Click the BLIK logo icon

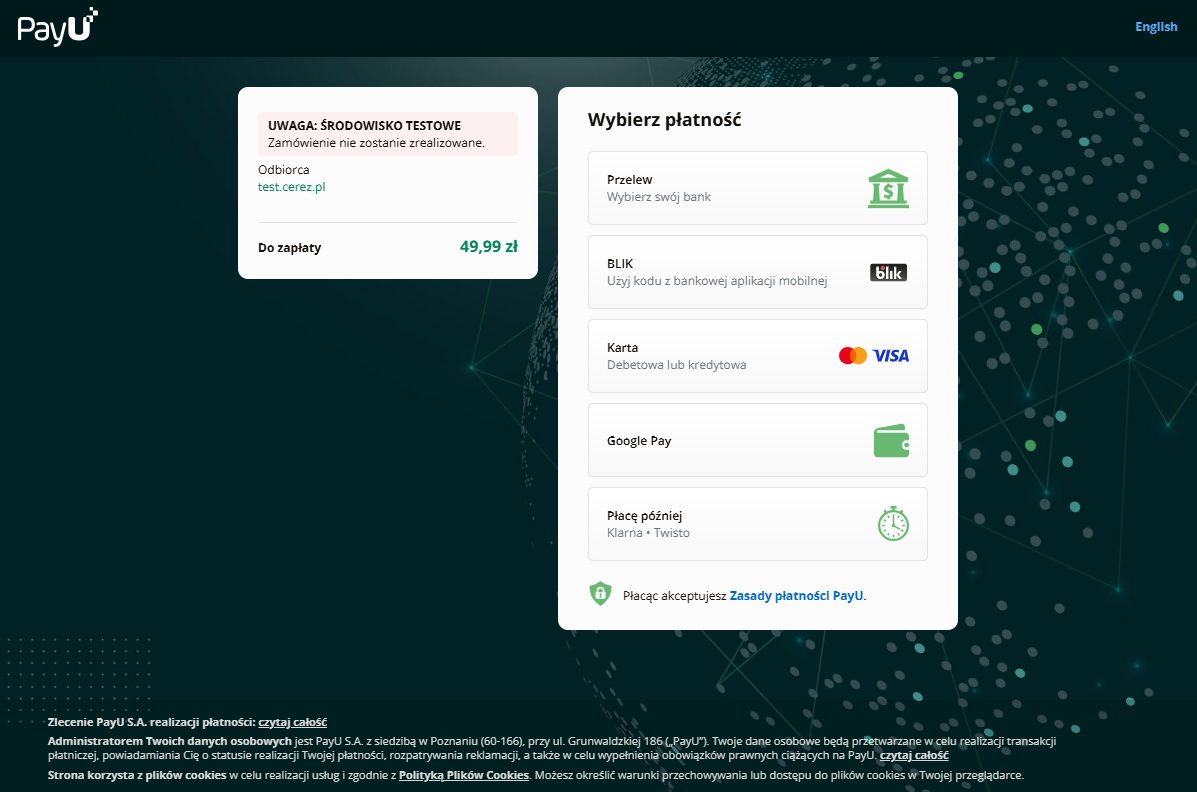click(x=888, y=272)
